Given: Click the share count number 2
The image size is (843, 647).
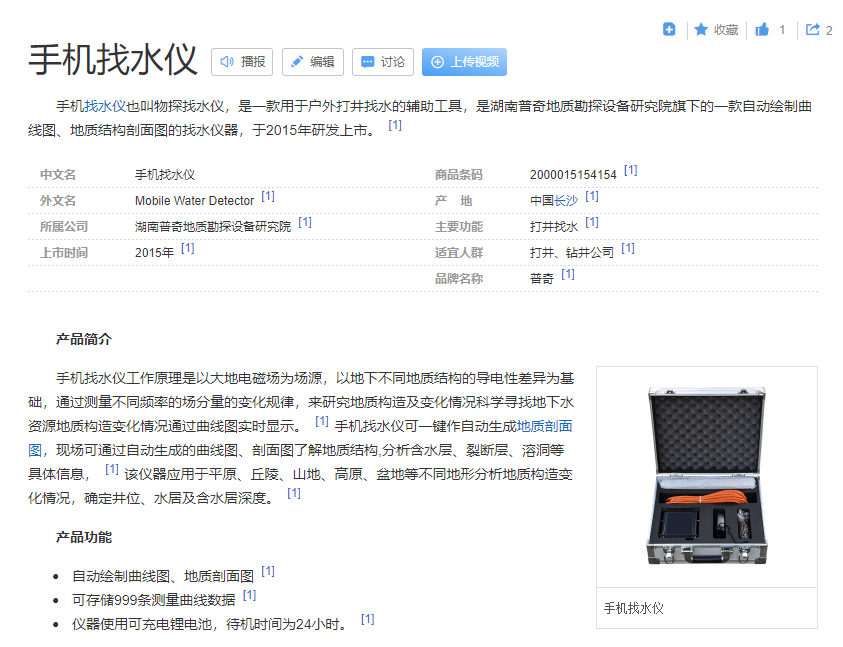Looking at the screenshot, I should coord(829,31).
